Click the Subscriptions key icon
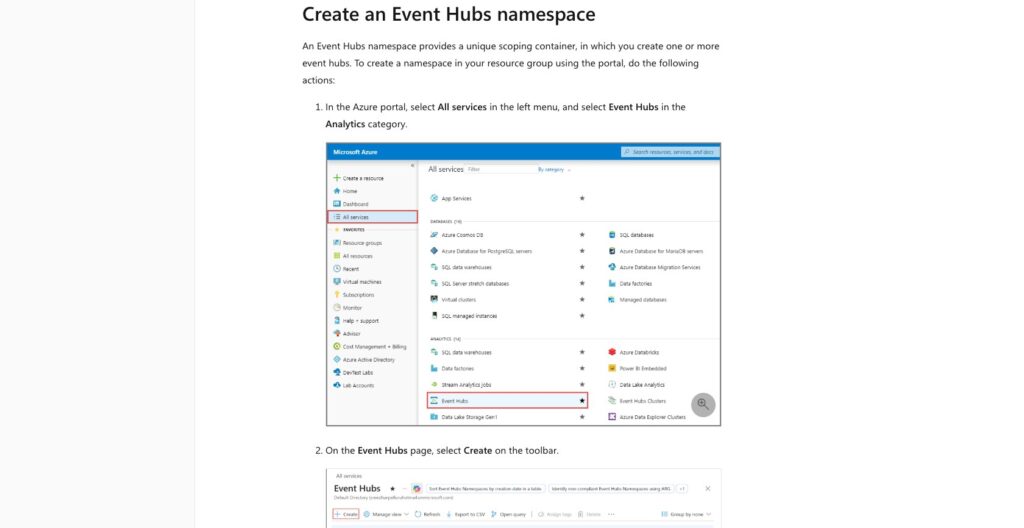Viewport: 1024px width, 528px height. [337, 295]
